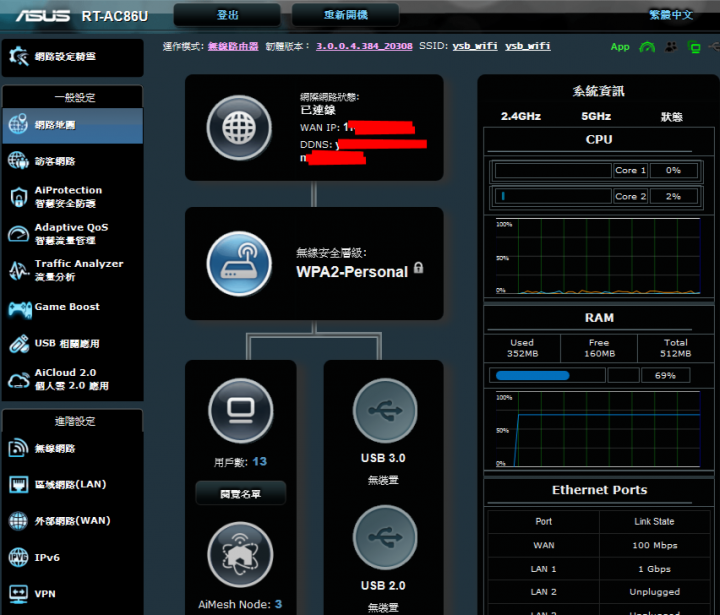Click the 已連線 internet status text
The width and height of the screenshot is (720, 615).
318,110
